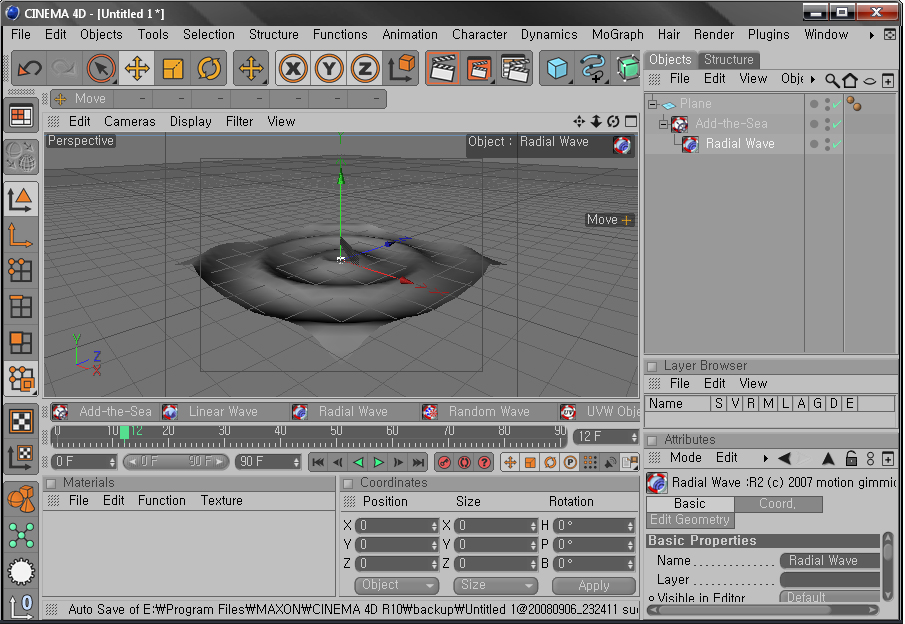The height and width of the screenshot is (624, 905).
Task: Open the Object coordinate mode dropdown
Action: pos(397,585)
